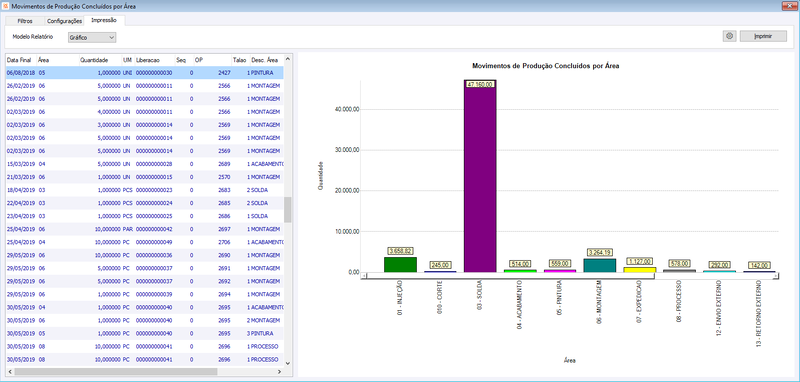
Task: Click the application icon in title bar
Action: pyautogui.click(x=6, y=6)
